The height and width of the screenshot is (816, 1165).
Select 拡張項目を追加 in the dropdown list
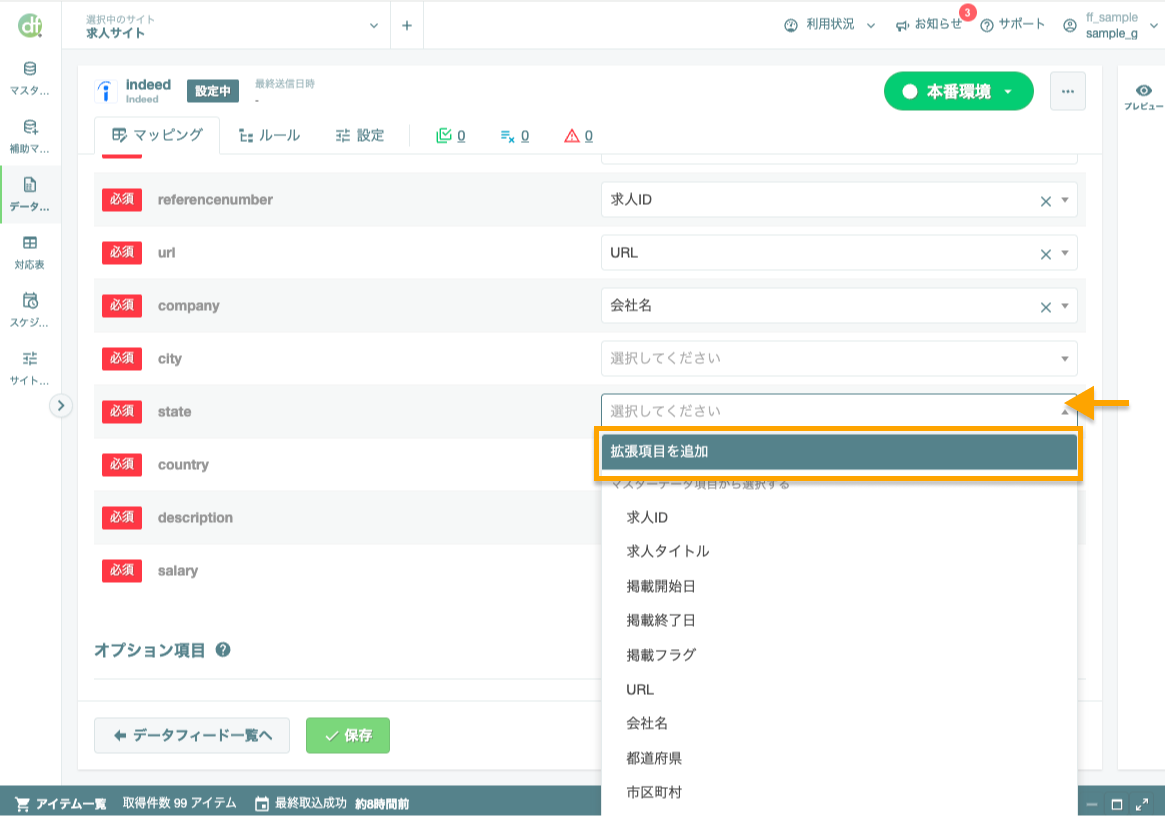pos(839,452)
